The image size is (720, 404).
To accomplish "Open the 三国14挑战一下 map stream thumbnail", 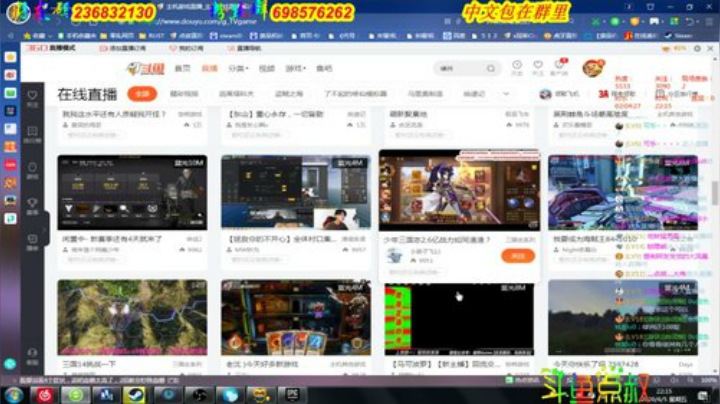I will (x=132, y=317).
